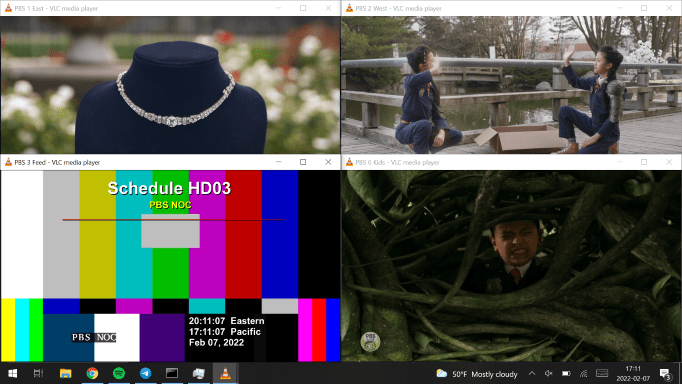Open the terminal window from the taskbar

pos(172,373)
